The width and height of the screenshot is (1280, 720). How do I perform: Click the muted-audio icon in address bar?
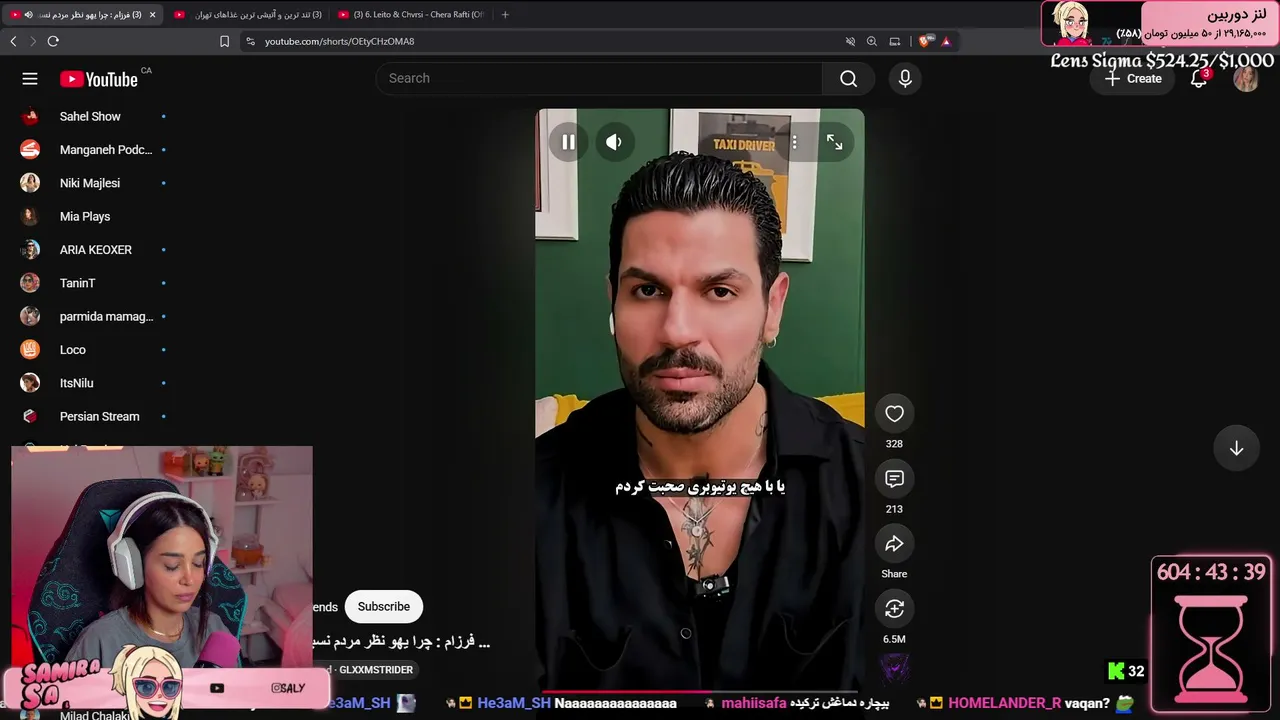(850, 41)
